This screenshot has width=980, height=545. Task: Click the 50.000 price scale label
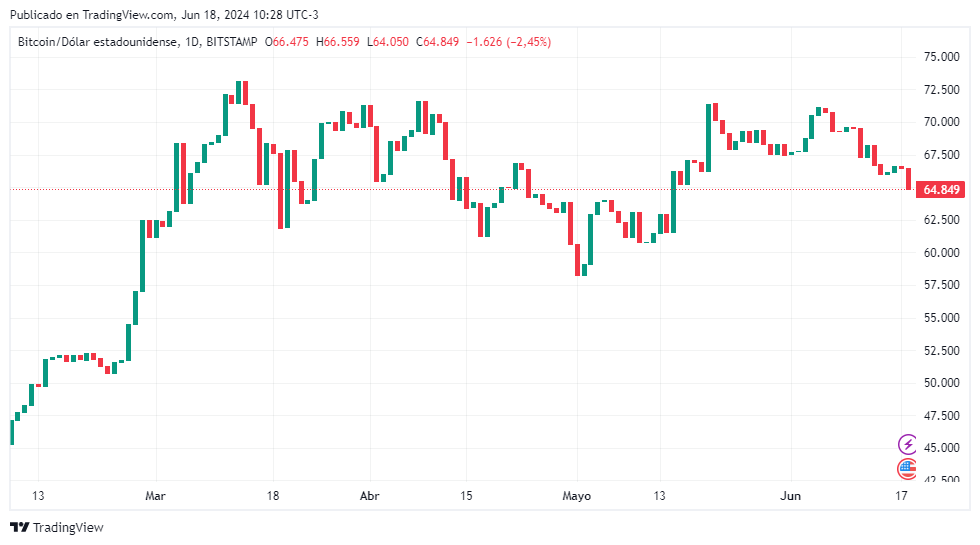(942, 383)
